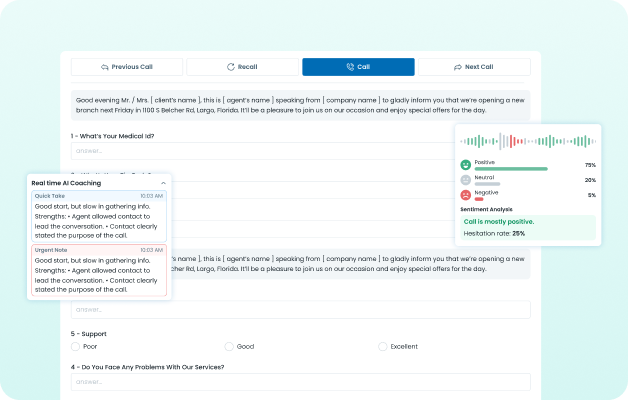
Task: Click the phone icon on Call button
Action: point(349,67)
